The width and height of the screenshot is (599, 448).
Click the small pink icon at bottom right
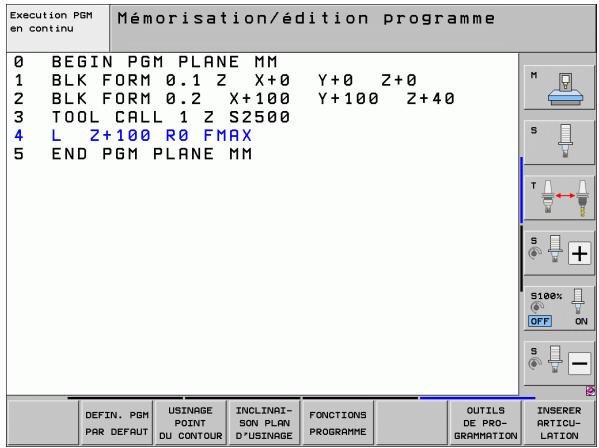tap(590, 391)
